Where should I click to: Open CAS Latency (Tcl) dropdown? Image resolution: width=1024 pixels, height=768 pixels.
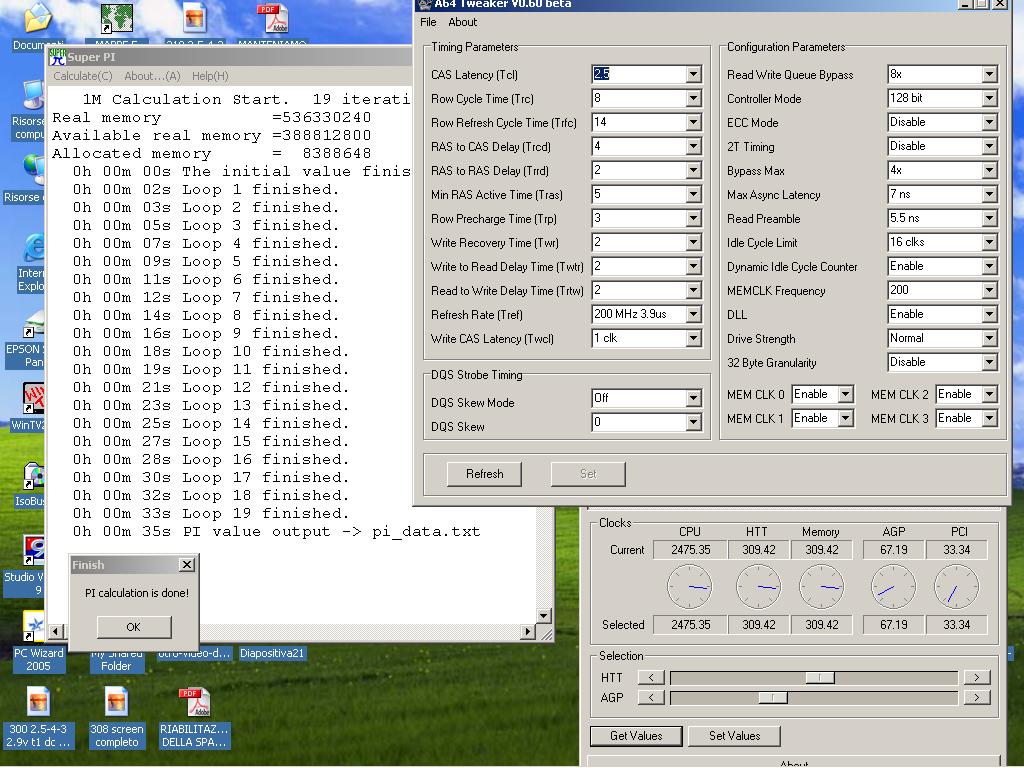(694, 74)
